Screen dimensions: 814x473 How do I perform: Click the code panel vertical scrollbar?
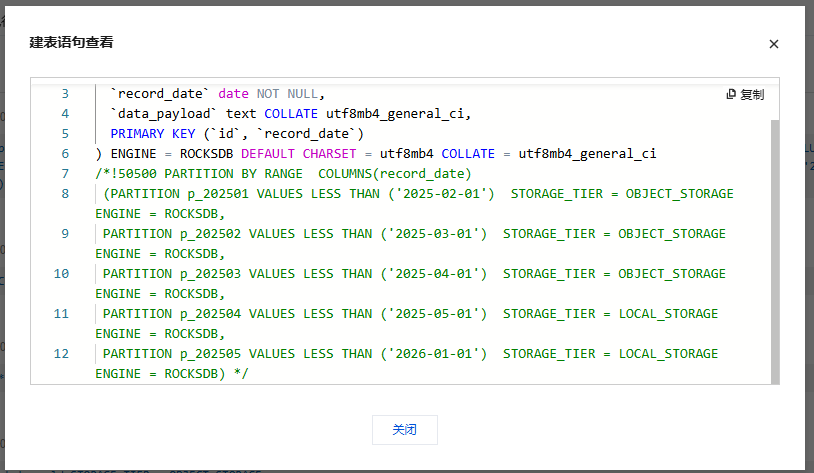(x=775, y=252)
